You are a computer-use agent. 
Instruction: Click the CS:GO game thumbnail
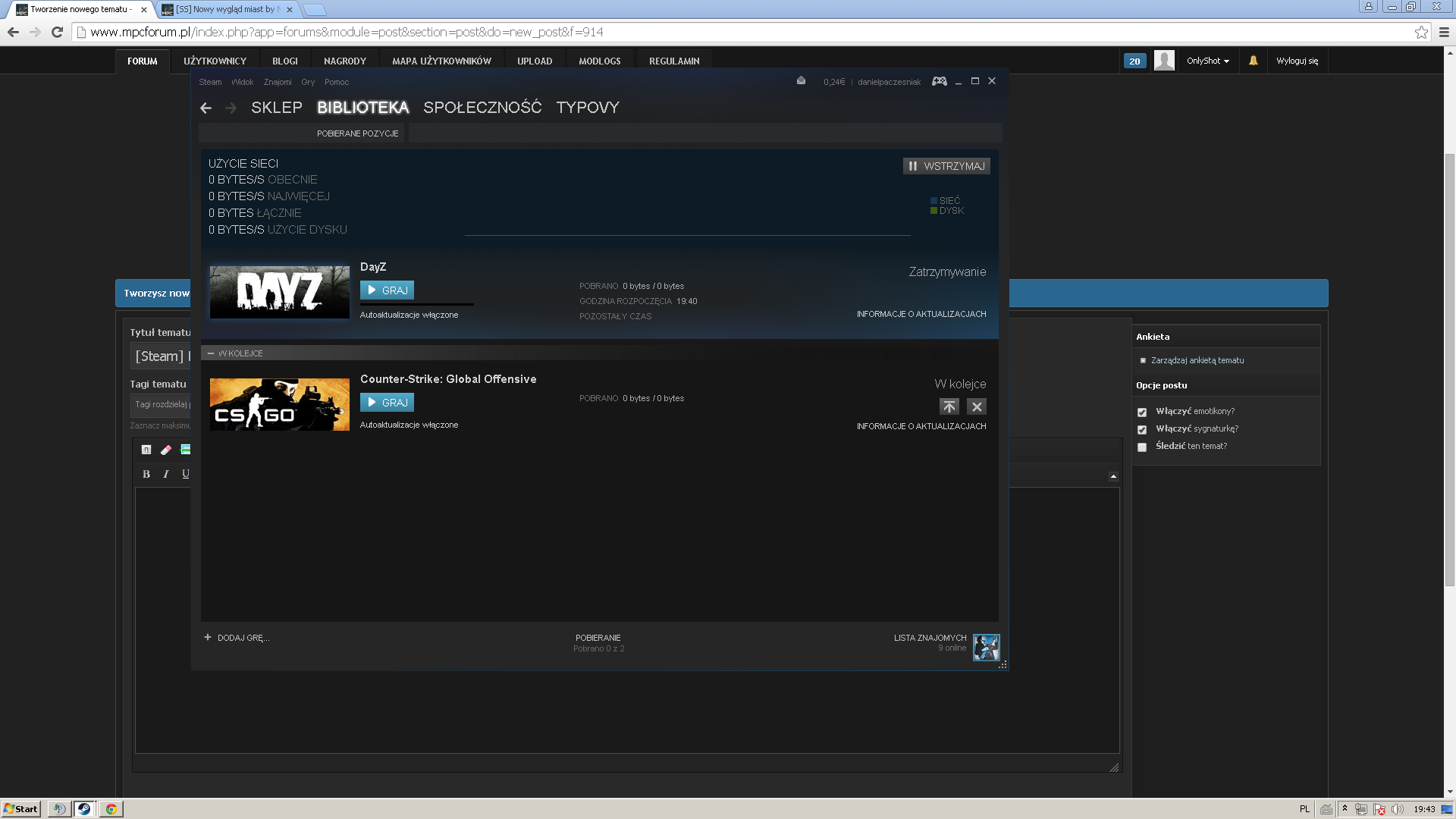click(x=280, y=404)
